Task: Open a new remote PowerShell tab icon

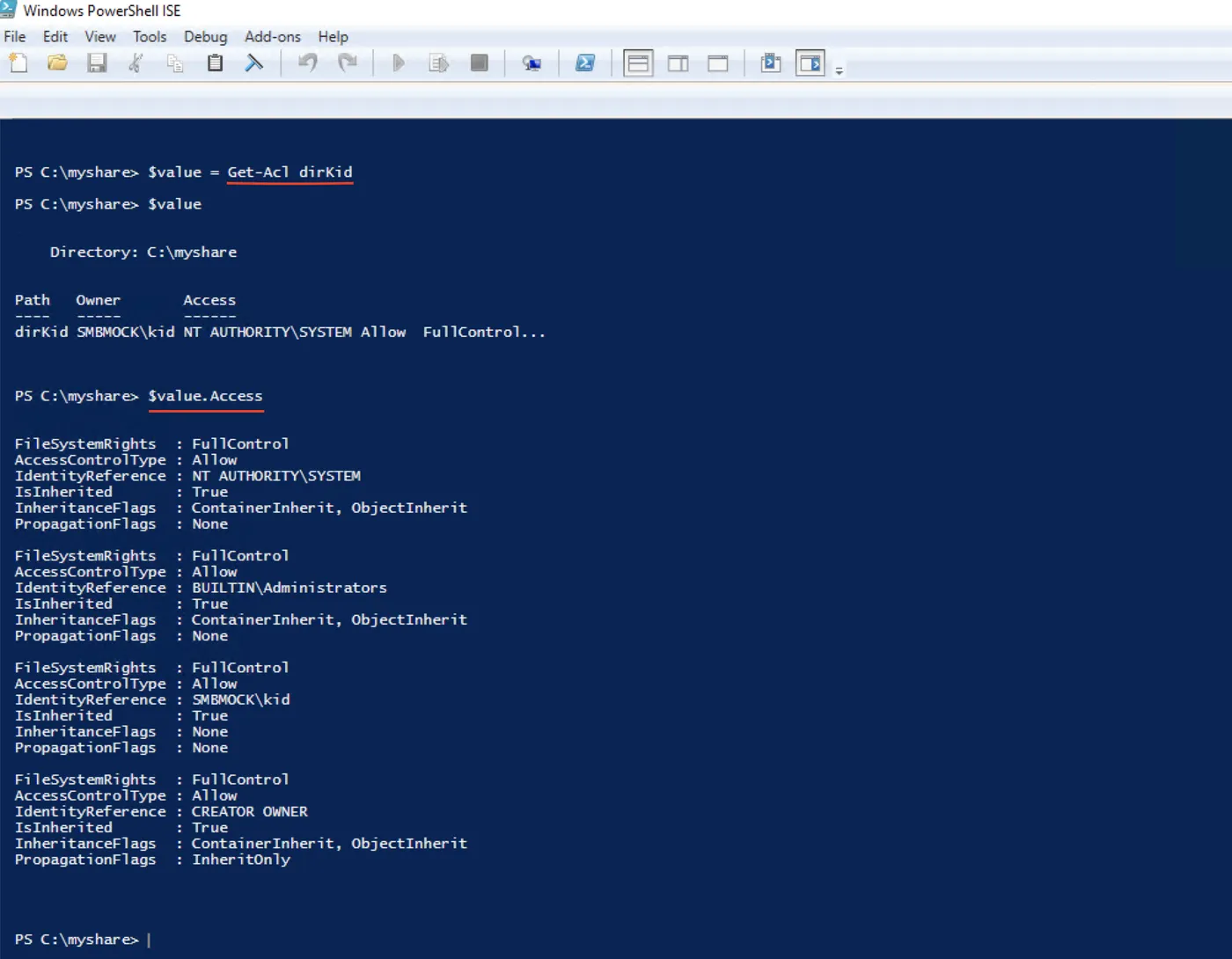Action: click(532, 63)
